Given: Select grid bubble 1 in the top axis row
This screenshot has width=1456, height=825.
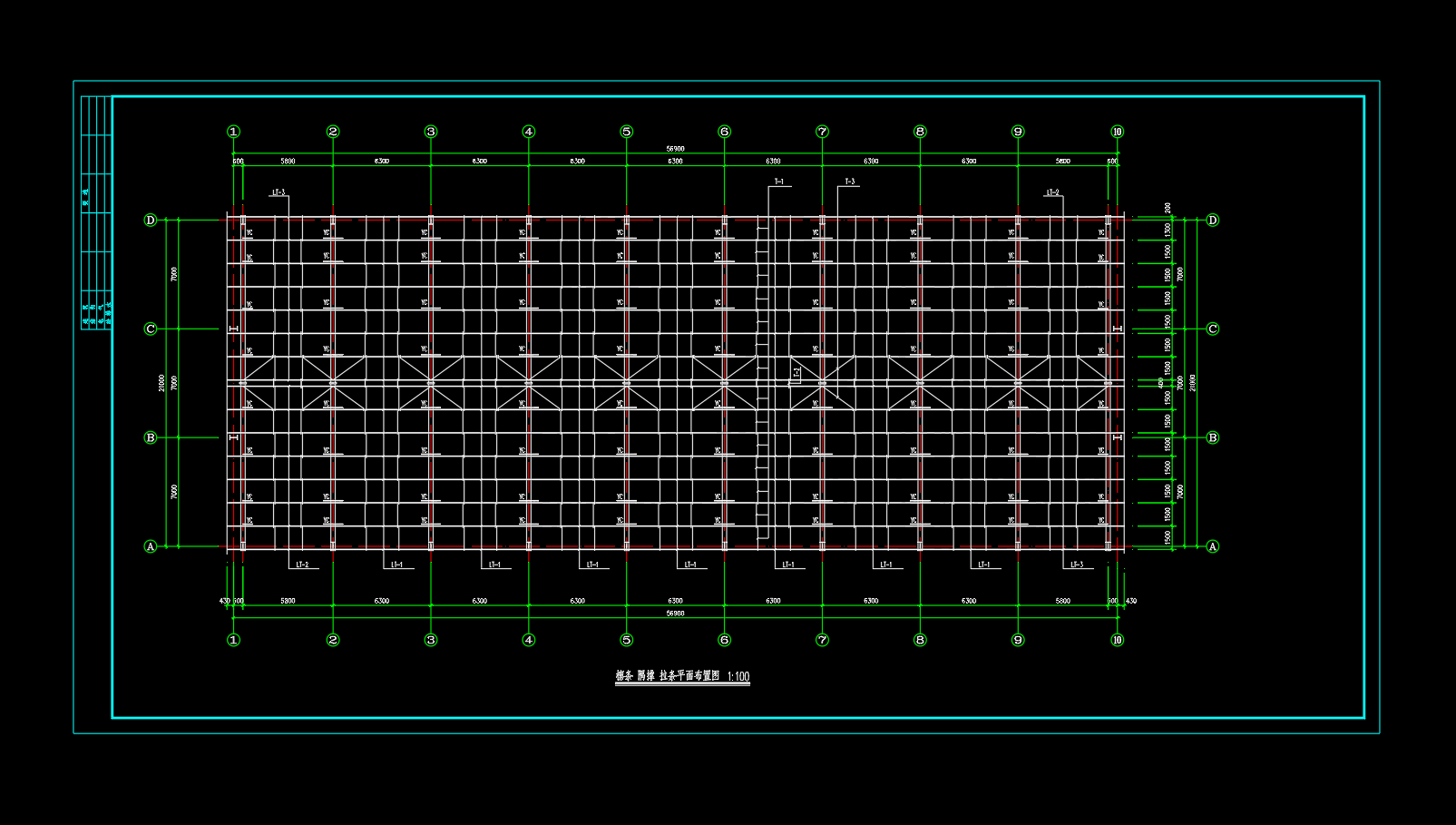Looking at the screenshot, I should 233,132.
